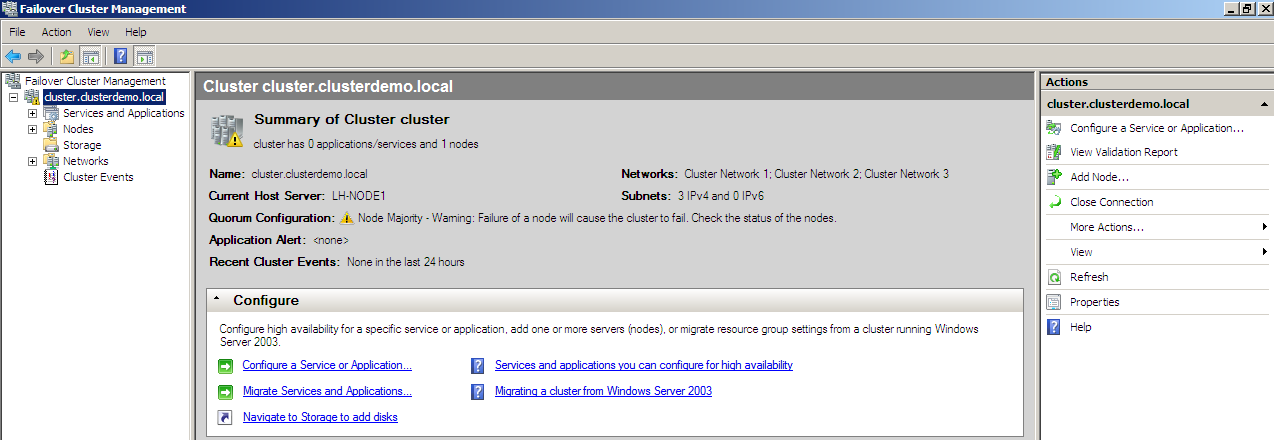Screen dimensions: 1274x440
Task: Open the Action menu
Action: click(56, 32)
